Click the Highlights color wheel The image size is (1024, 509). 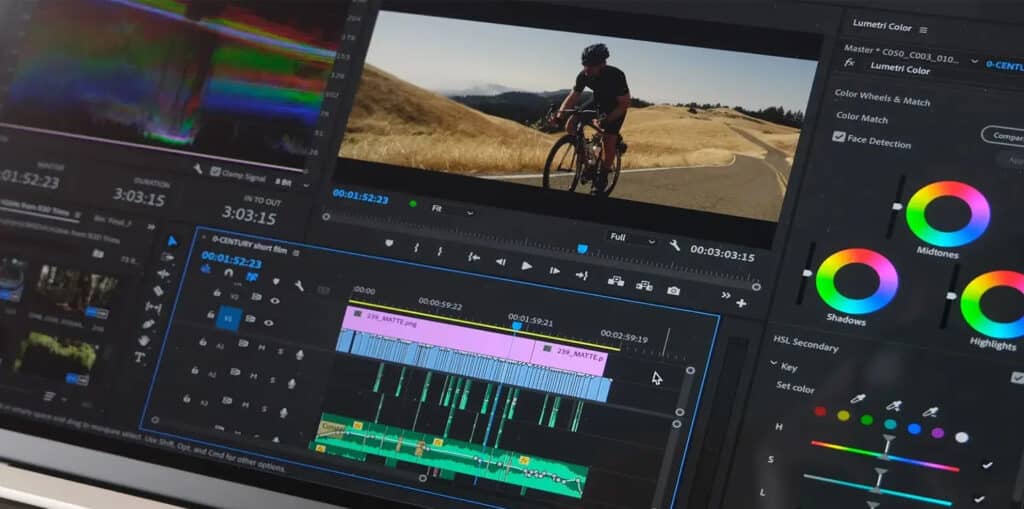[993, 304]
